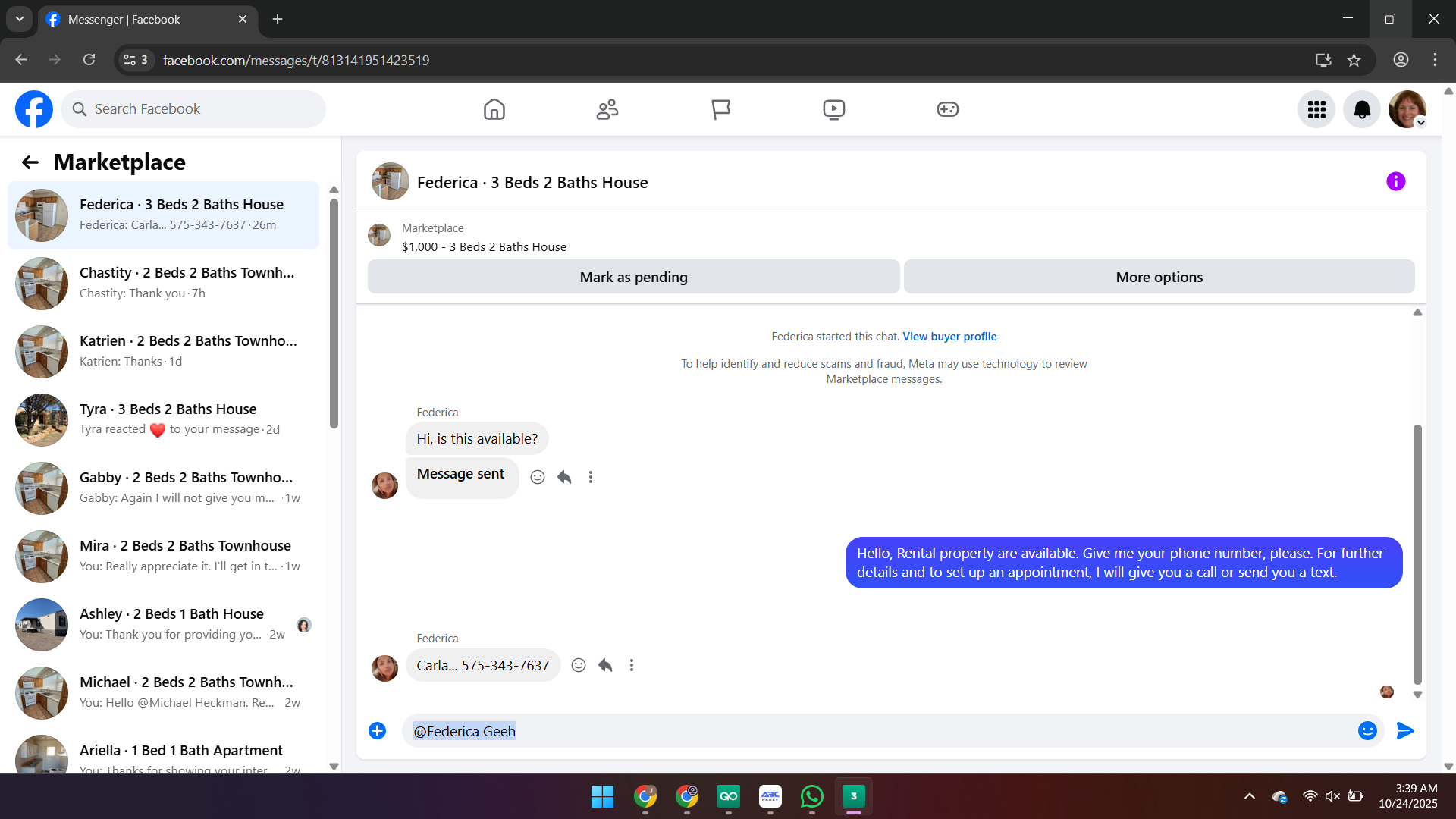Expand the tab search dropdown in Chrome
Viewport: 1456px width, 819px height.
click(x=20, y=19)
